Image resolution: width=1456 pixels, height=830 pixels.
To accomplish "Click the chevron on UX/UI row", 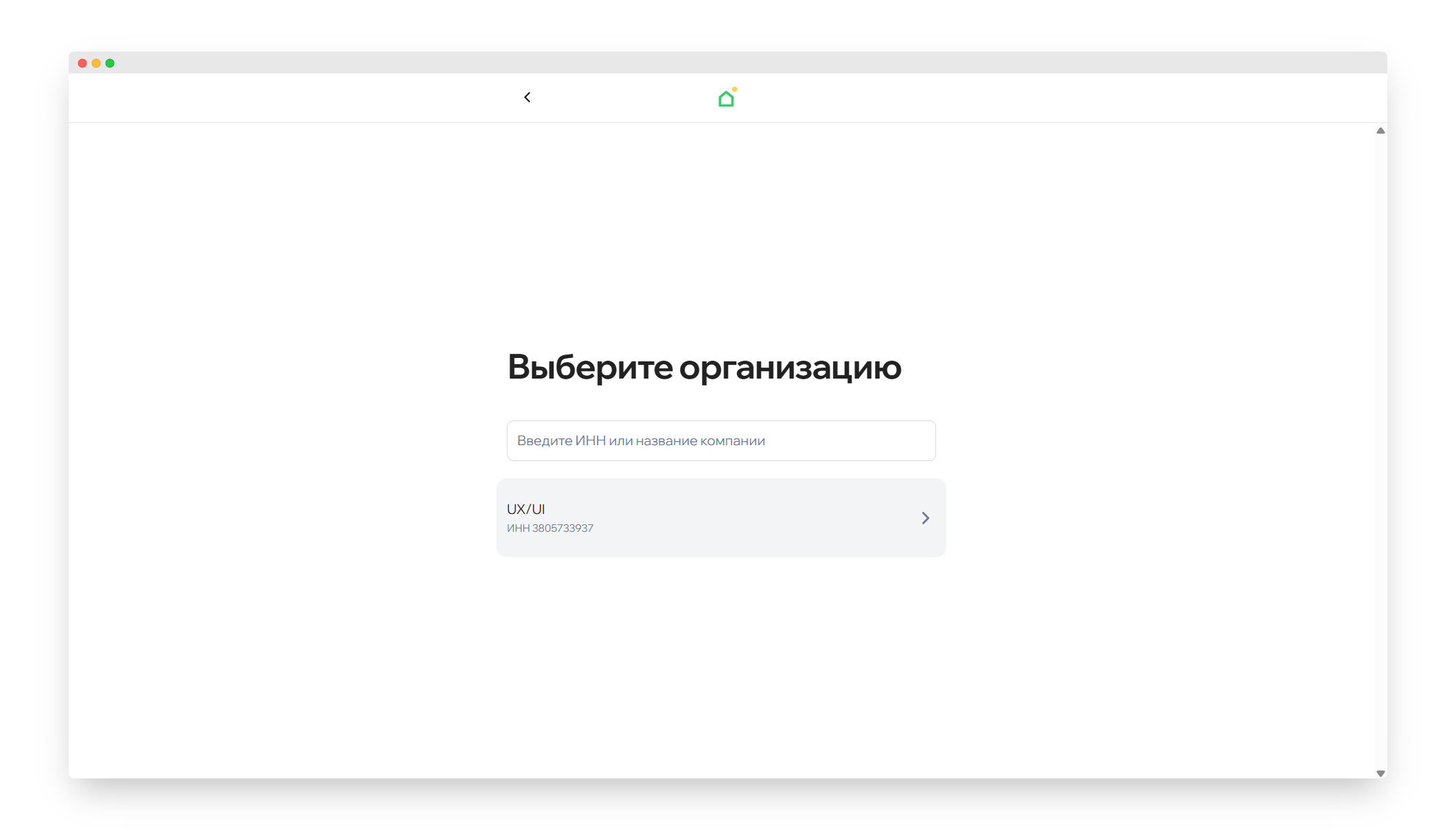I will [x=925, y=518].
